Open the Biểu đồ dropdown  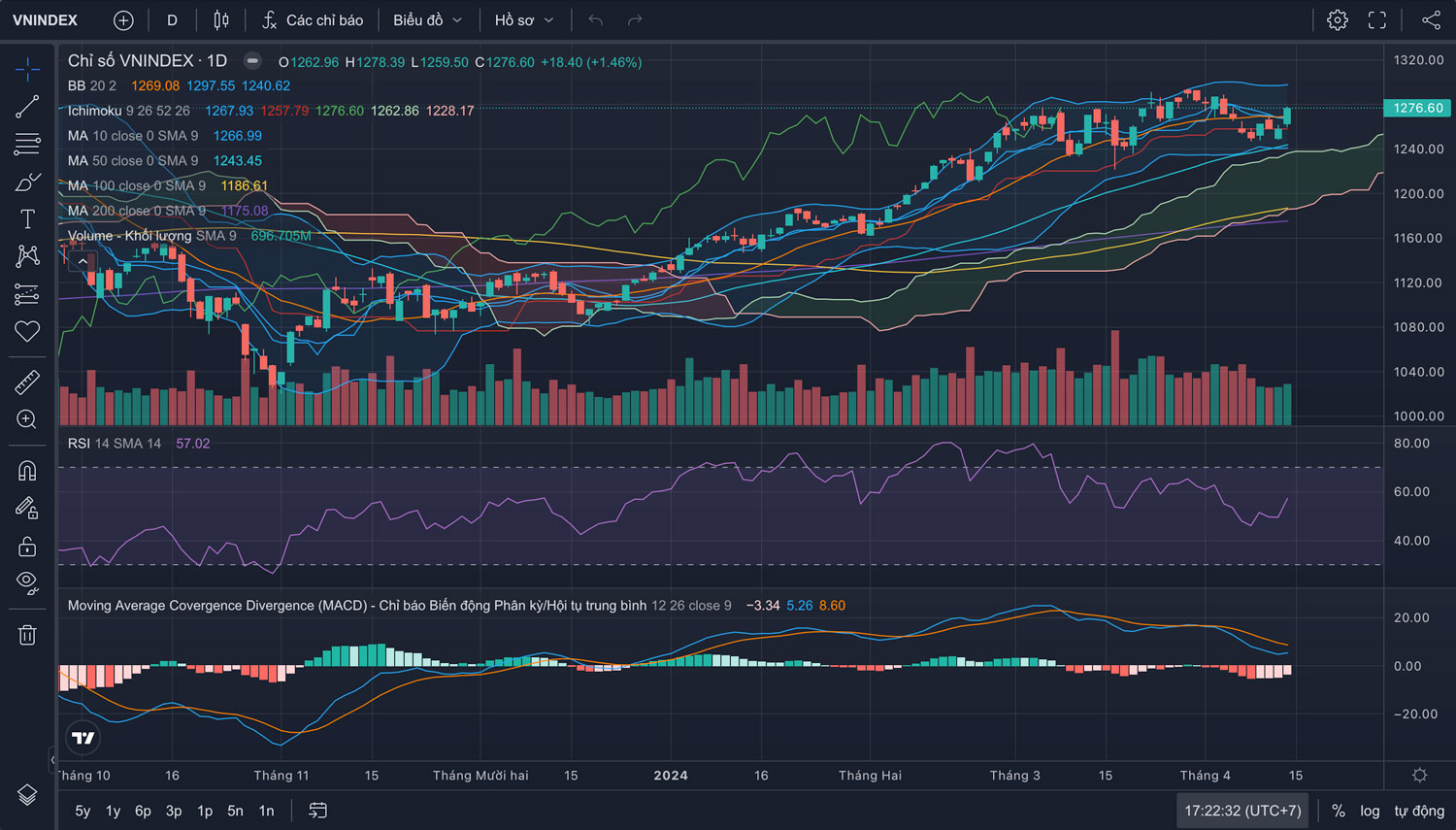tap(427, 20)
